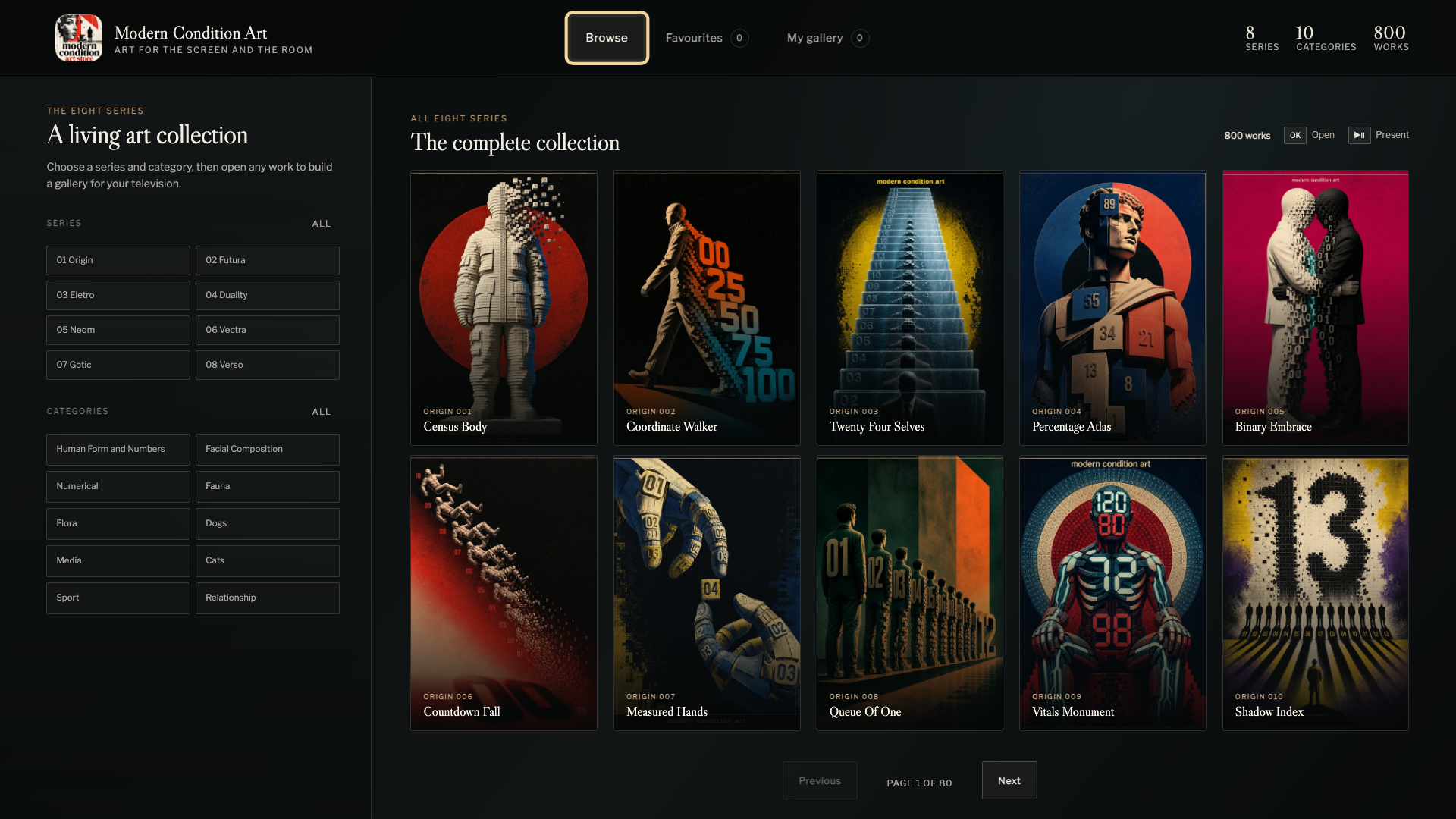Open the Queue Of One artwork
This screenshot has width=1456, height=819.
coord(910,593)
